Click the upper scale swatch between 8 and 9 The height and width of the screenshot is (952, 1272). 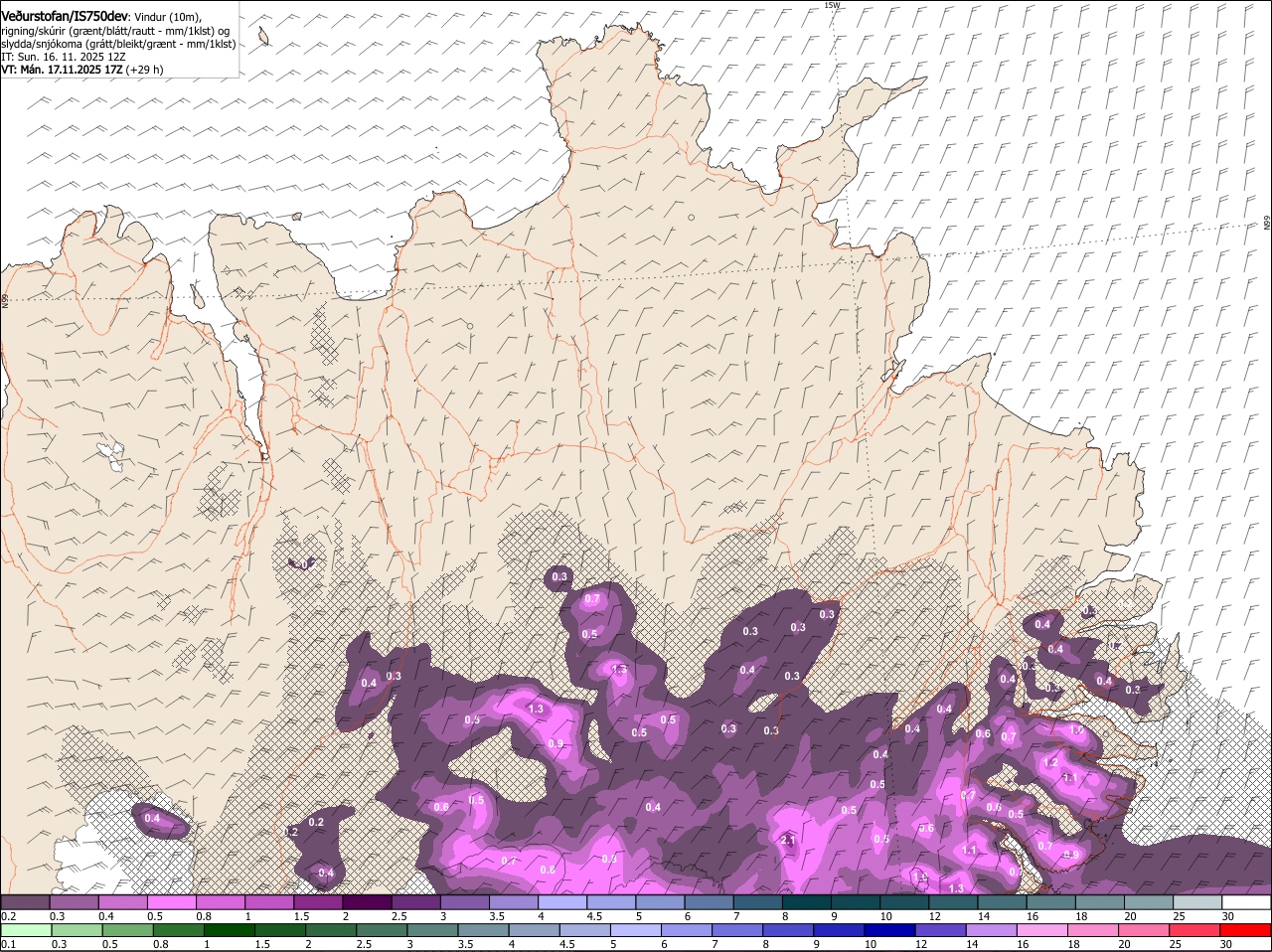[x=807, y=902]
